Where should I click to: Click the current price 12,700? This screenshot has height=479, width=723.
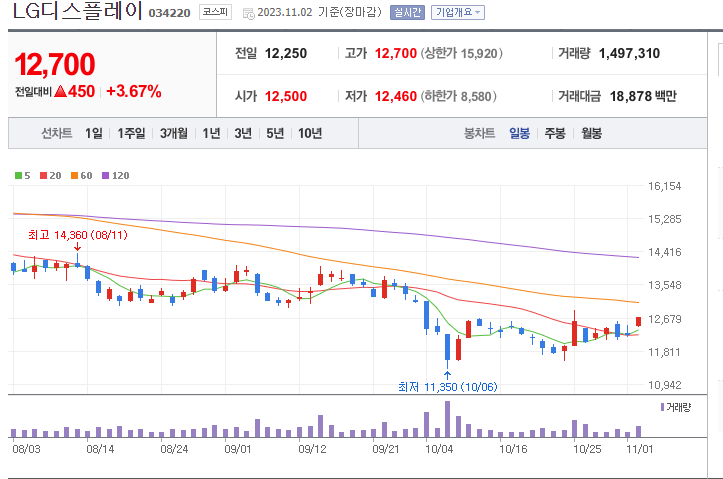point(55,64)
